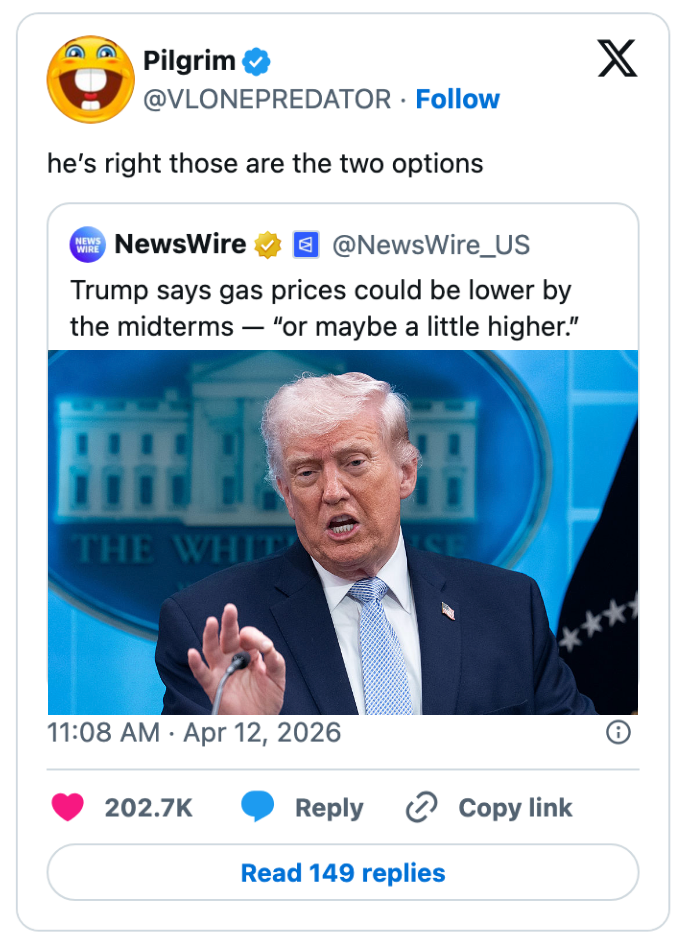Click Pilgrim's blue verified checkmark badge

coord(258,62)
